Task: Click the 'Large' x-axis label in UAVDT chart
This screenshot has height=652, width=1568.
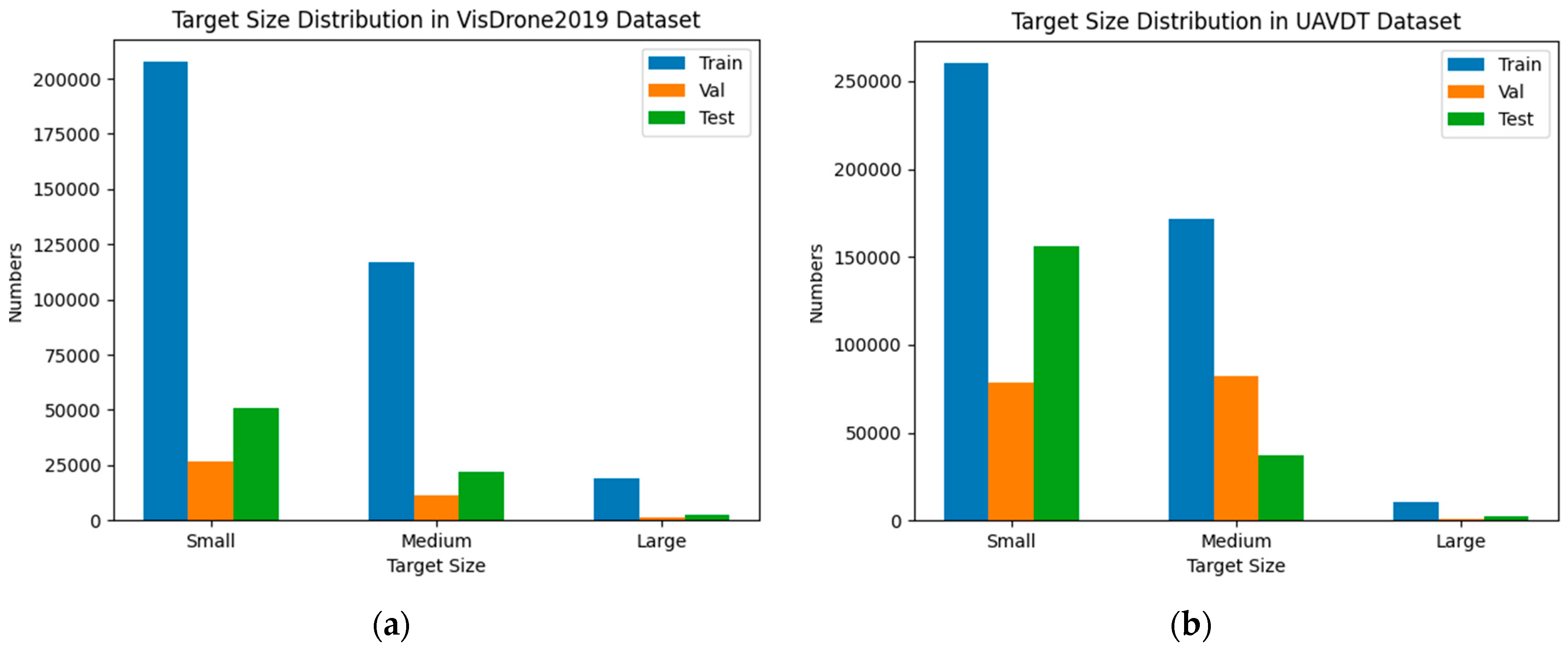Action: [1461, 541]
